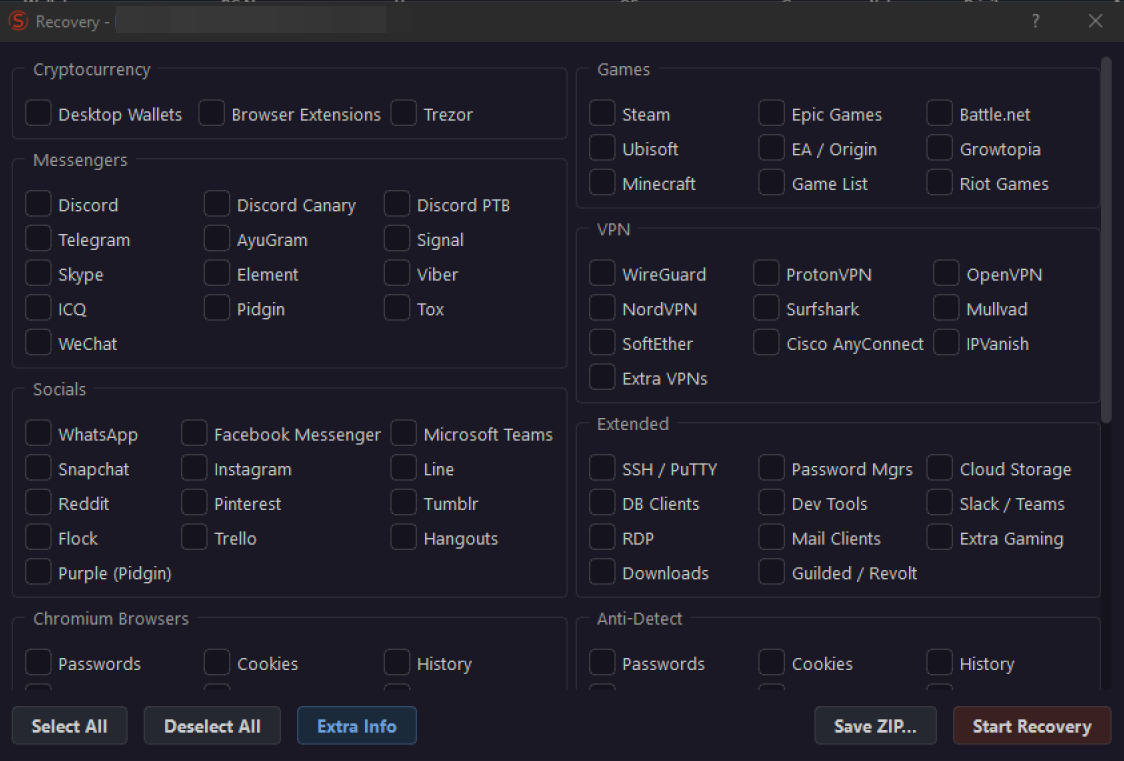Enable the Discord Canary checkbox

point(216,204)
